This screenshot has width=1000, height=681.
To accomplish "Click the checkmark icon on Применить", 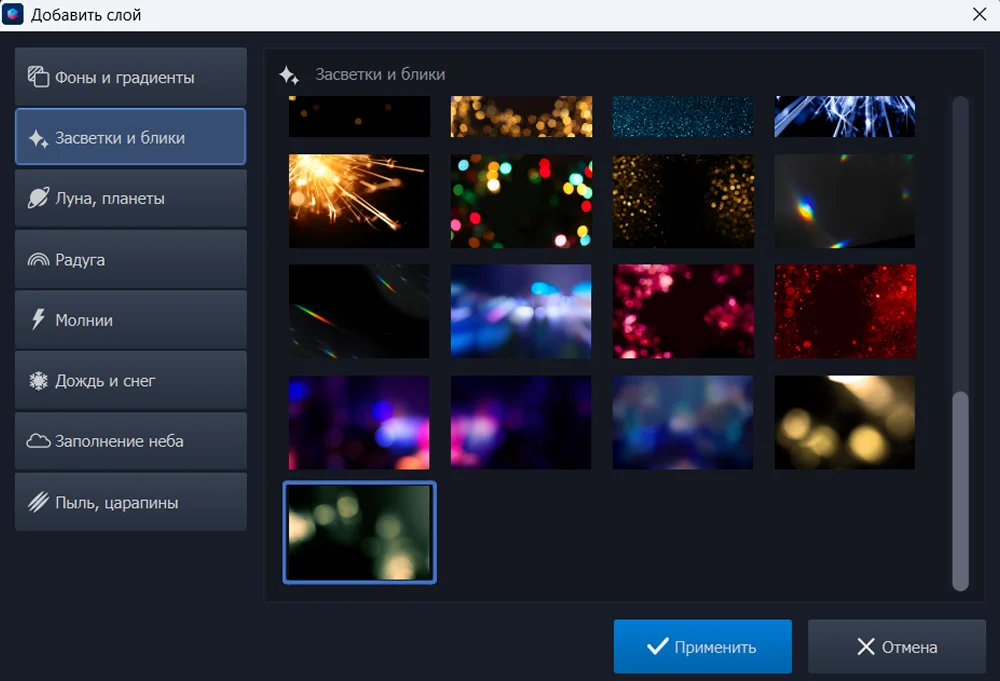I will [658, 647].
